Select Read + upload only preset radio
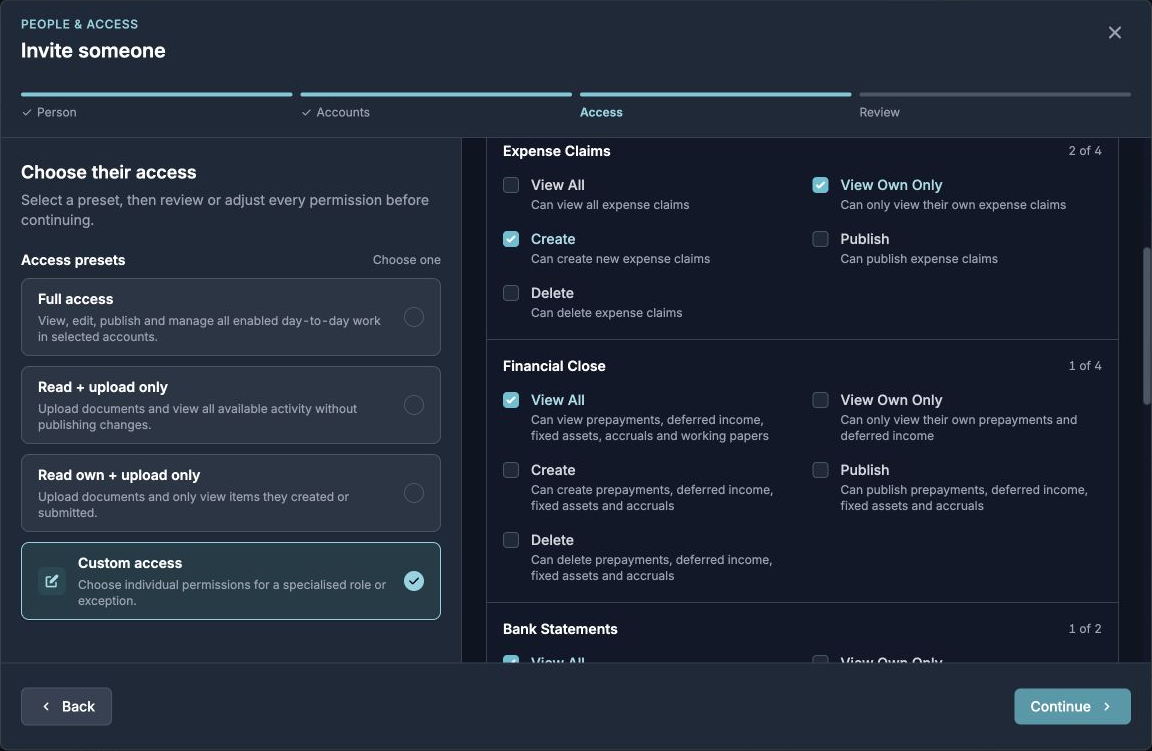Image resolution: width=1152 pixels, height=751 pixels. 414,405
